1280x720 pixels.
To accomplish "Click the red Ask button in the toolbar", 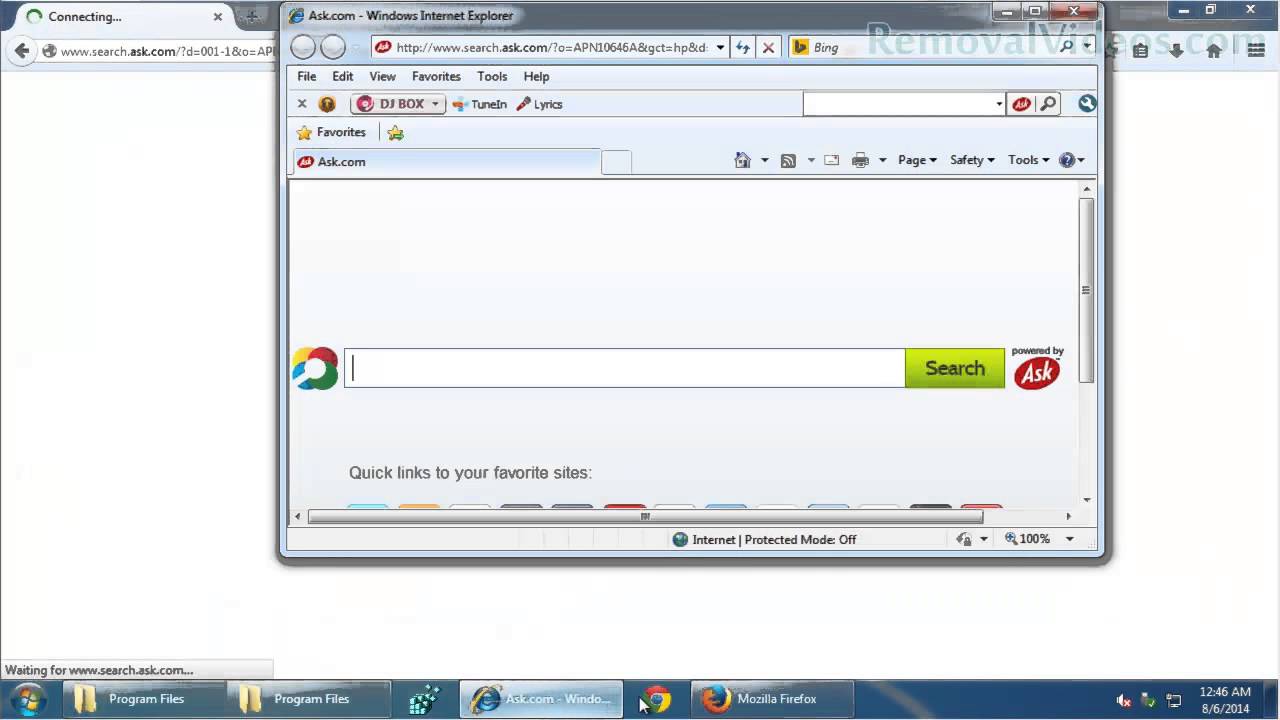I will 1021,104.
